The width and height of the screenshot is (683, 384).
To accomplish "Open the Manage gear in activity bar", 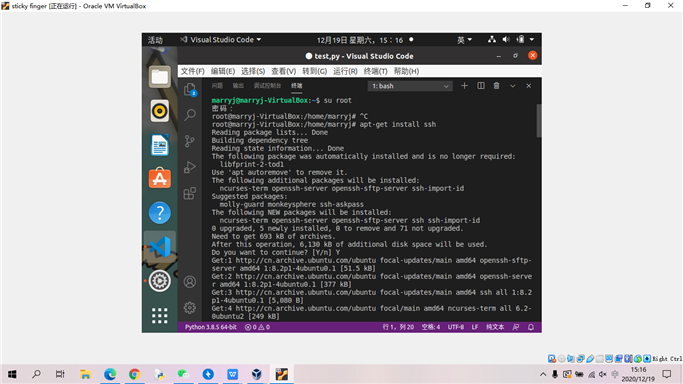I will click(190, 308).
